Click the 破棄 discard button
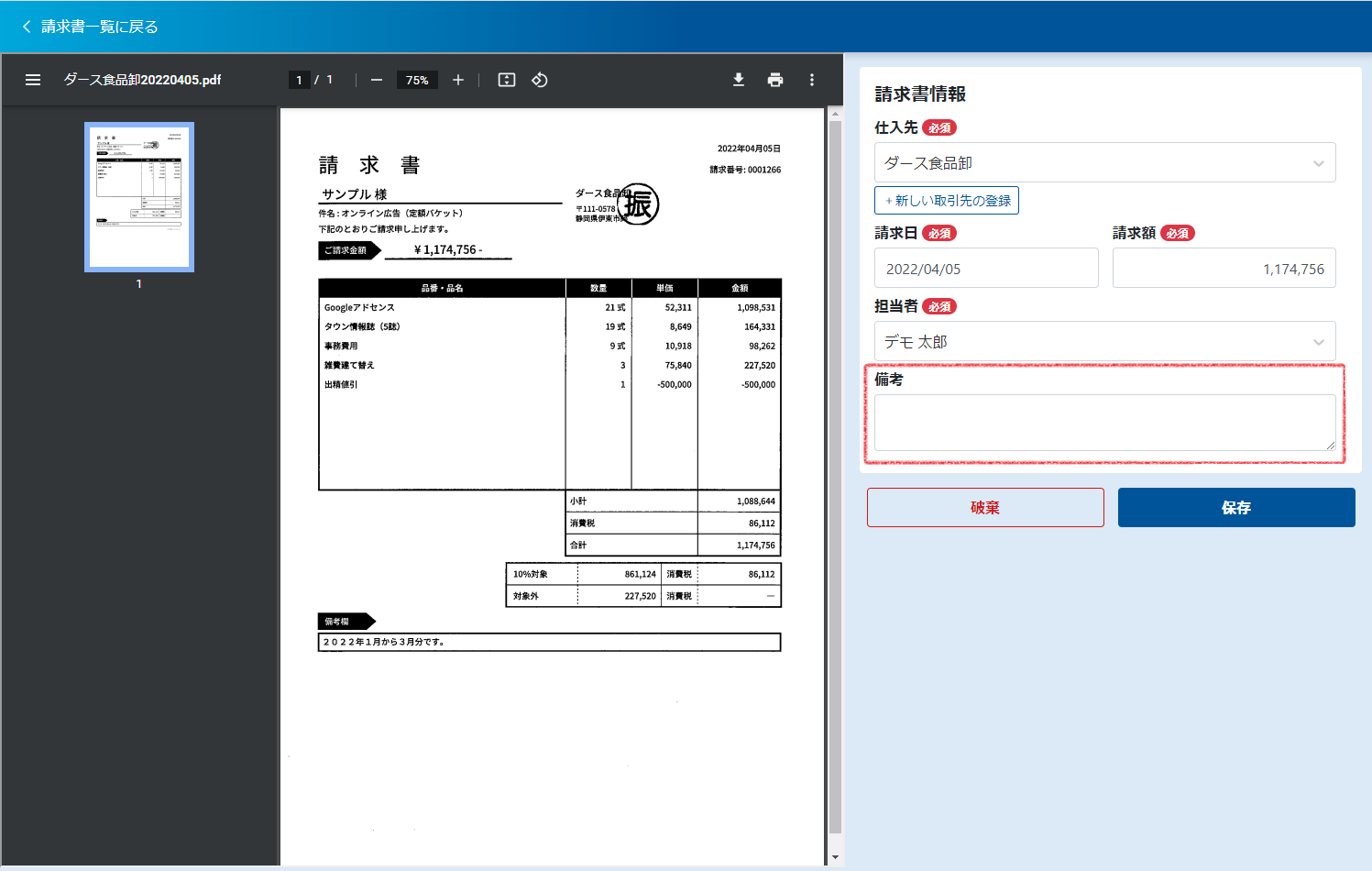This screenshot has height=871, width=1372. point(985,507)
